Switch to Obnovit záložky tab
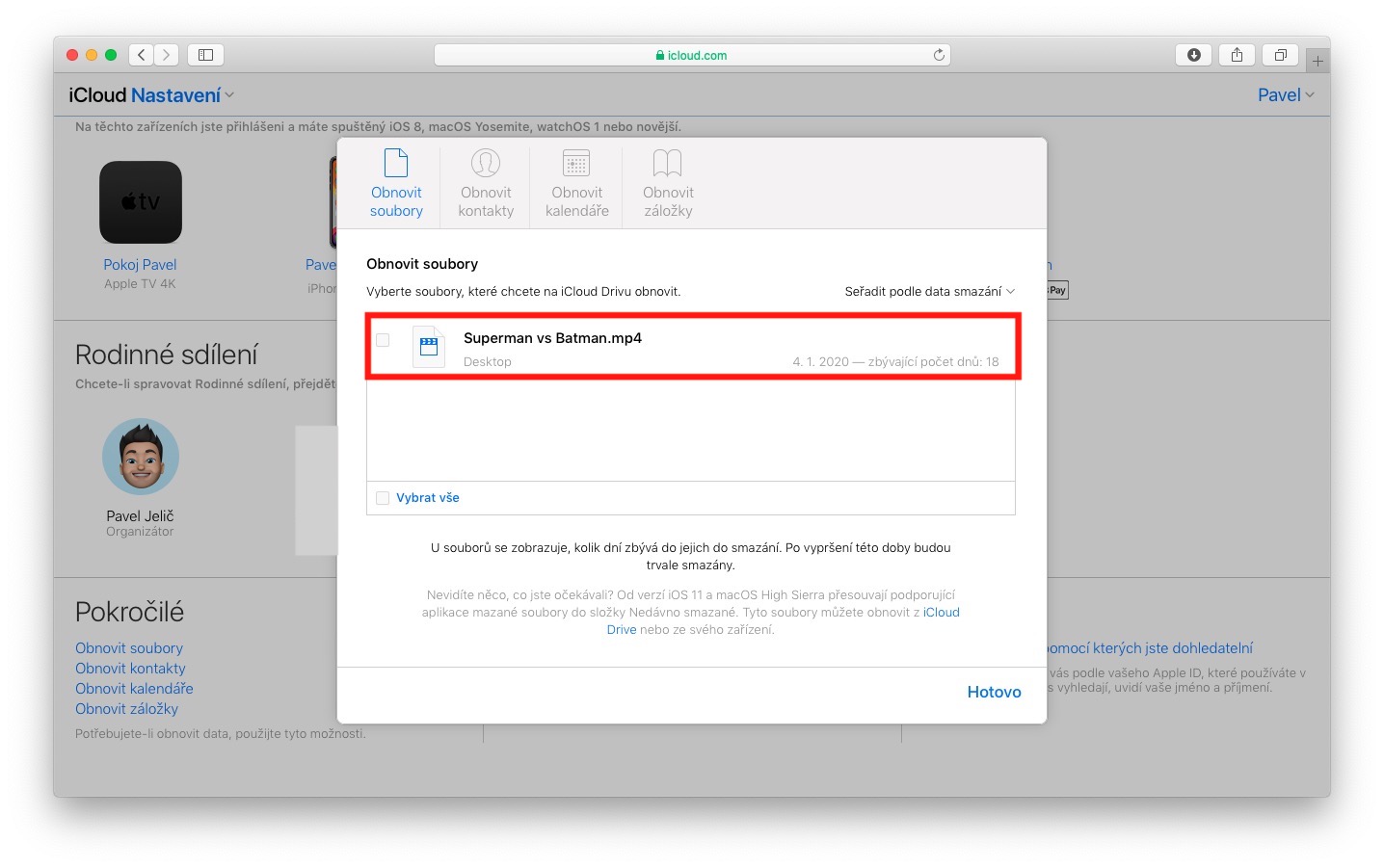This screenshot has height=868, width=1384. [x=668, y=183]
